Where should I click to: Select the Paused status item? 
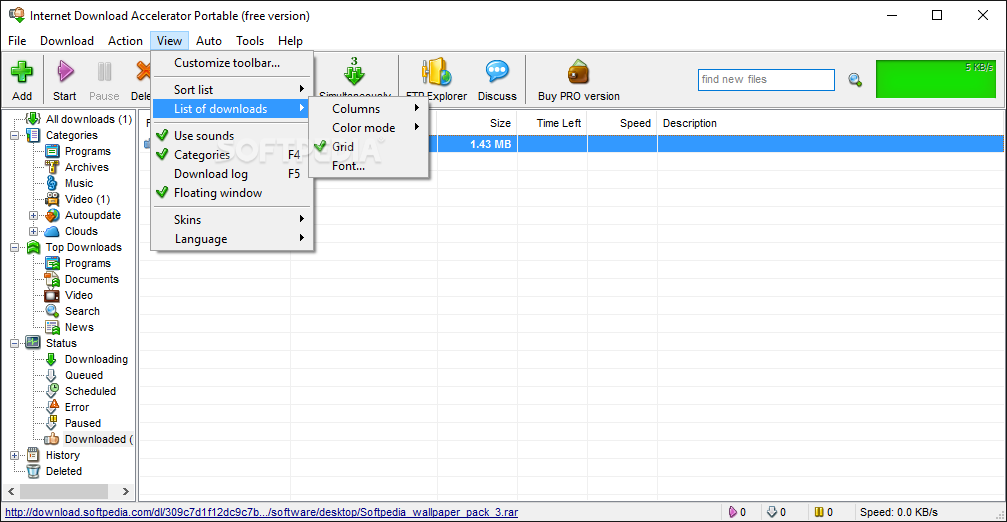point(82,423)
